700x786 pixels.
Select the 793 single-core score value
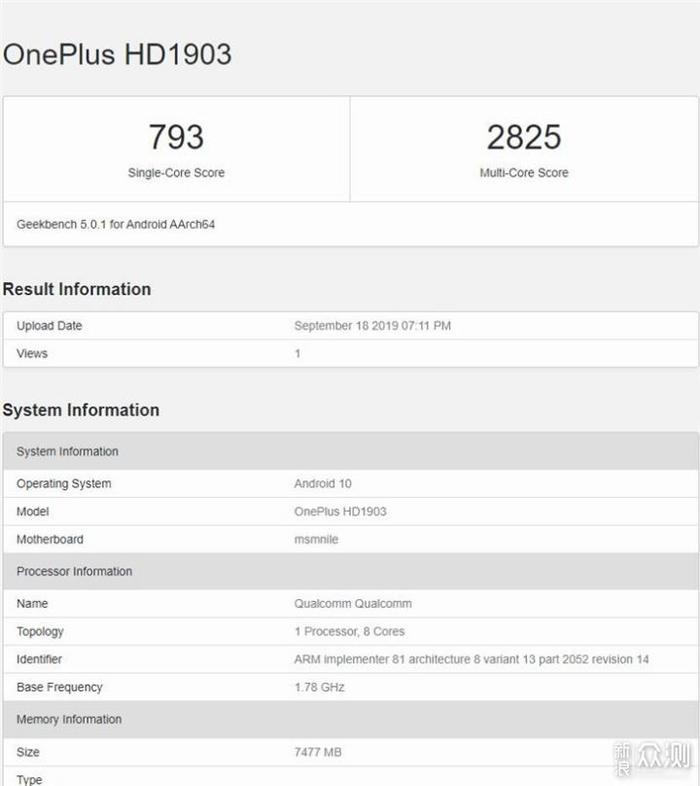point(176,137)
